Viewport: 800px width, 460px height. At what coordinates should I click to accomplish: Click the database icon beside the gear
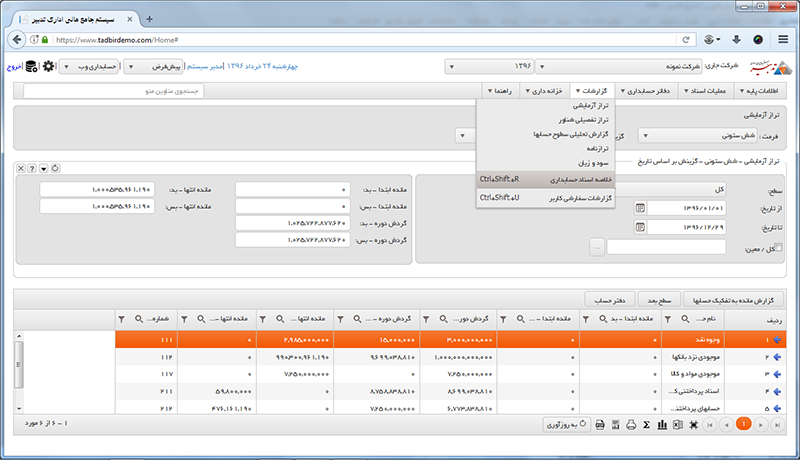point(31,67)
